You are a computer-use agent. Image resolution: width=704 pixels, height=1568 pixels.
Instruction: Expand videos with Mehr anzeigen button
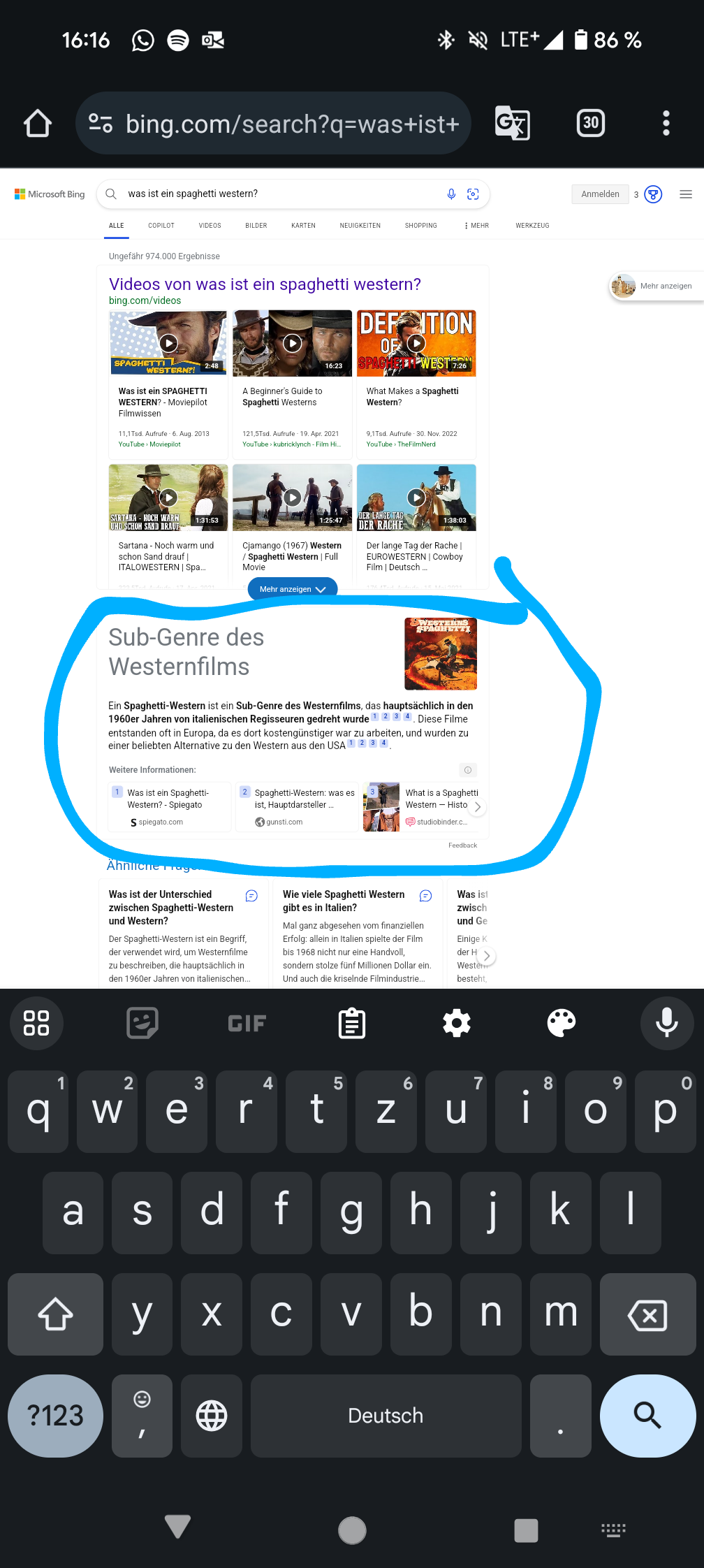293,589
